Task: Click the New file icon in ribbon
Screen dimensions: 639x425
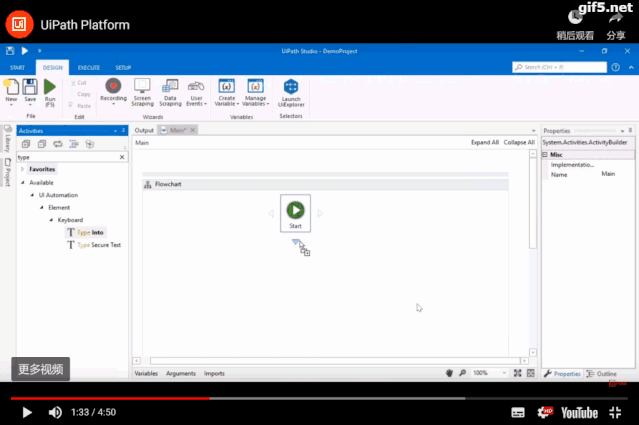Action: pos(11,87)
